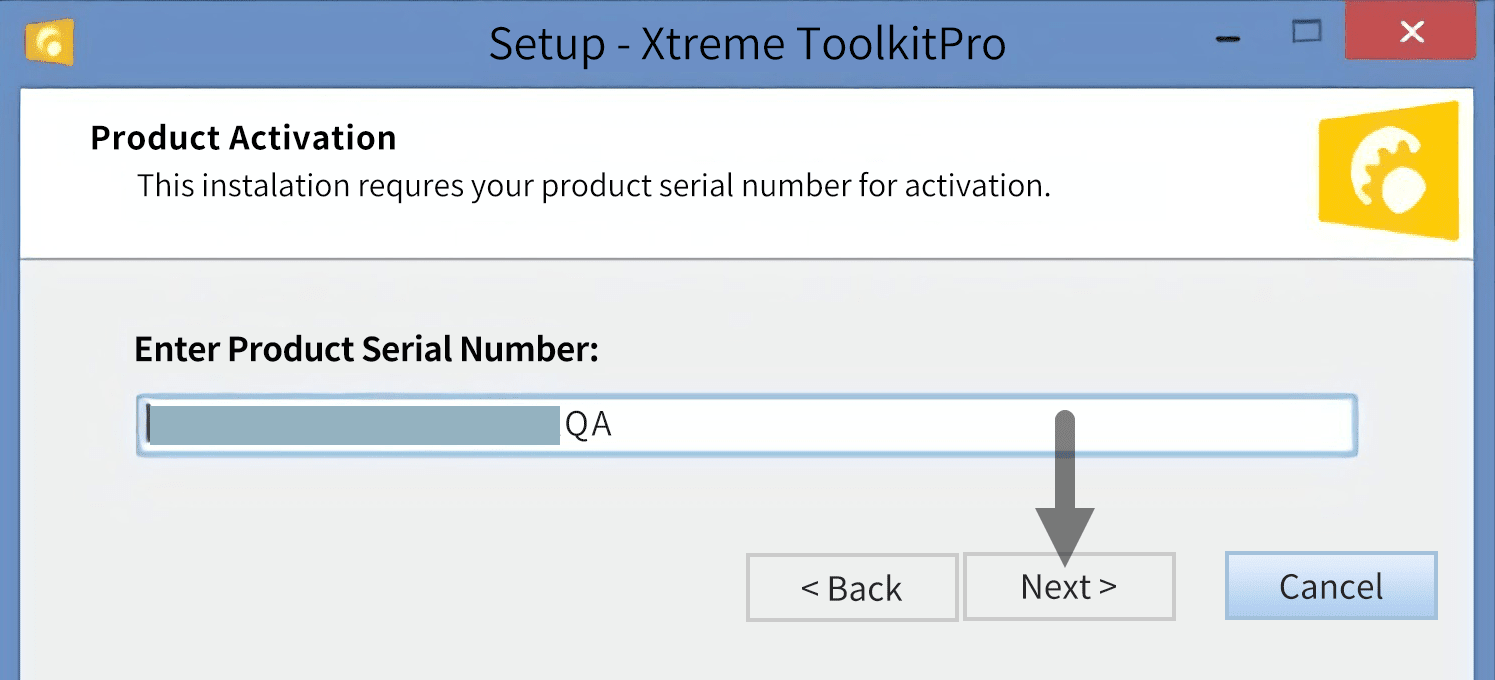Click empty gray area below Back button

point(851,652)
